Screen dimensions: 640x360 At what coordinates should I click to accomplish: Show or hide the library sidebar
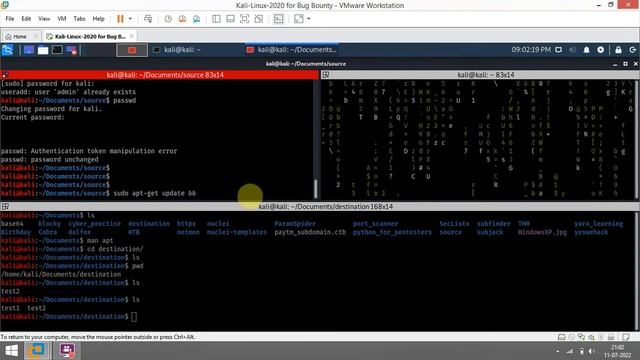(216, 19)
